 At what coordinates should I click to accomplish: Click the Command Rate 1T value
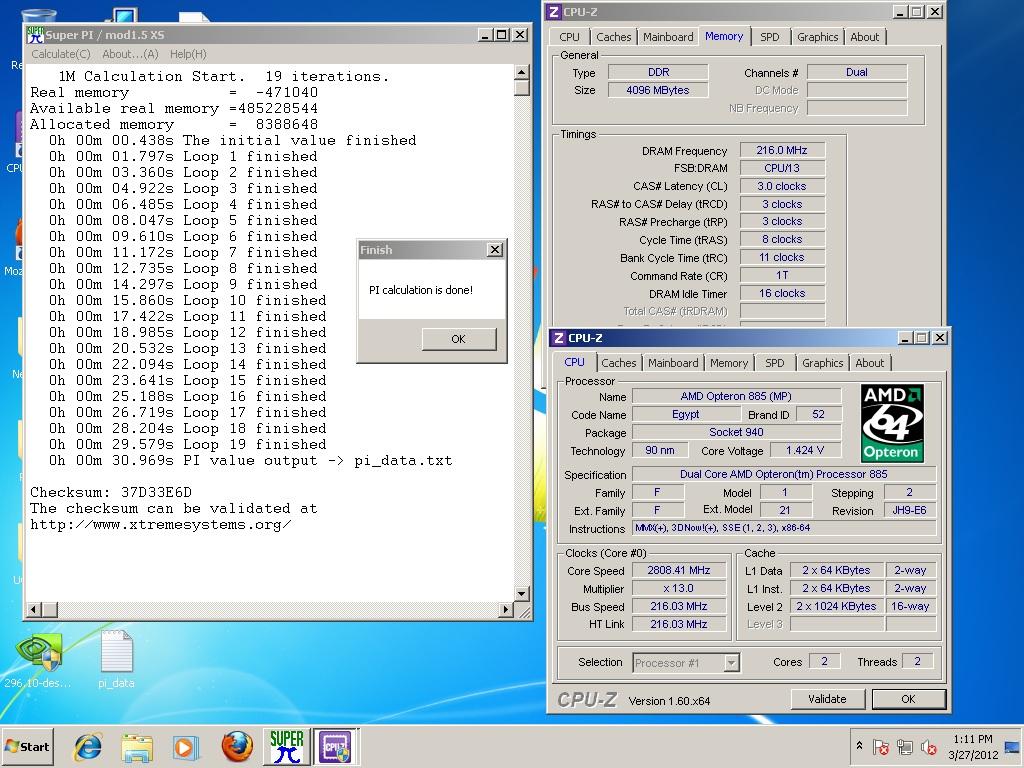click(x=782, y=276)
